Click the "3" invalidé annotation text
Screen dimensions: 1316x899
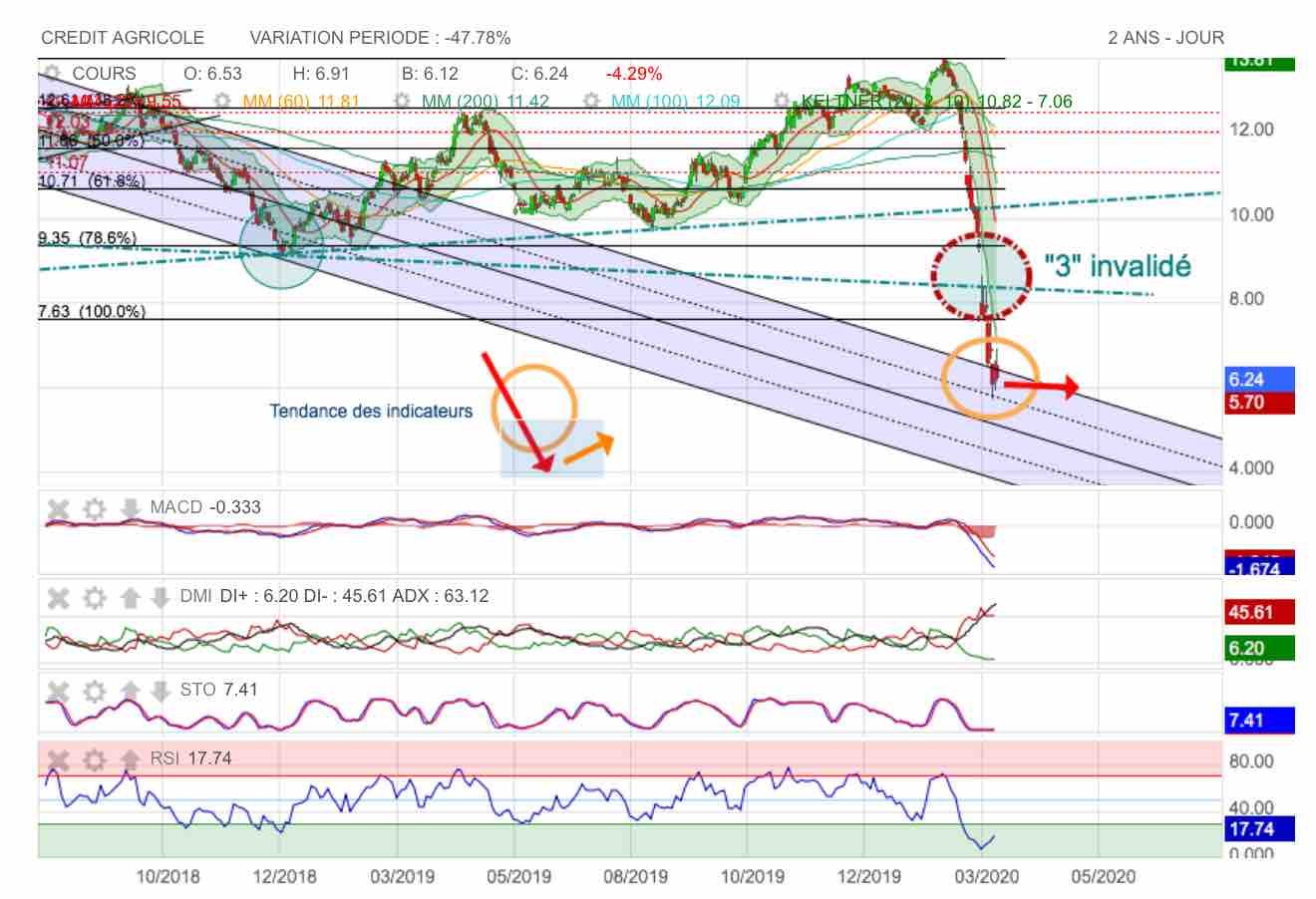click(1117, 266)
